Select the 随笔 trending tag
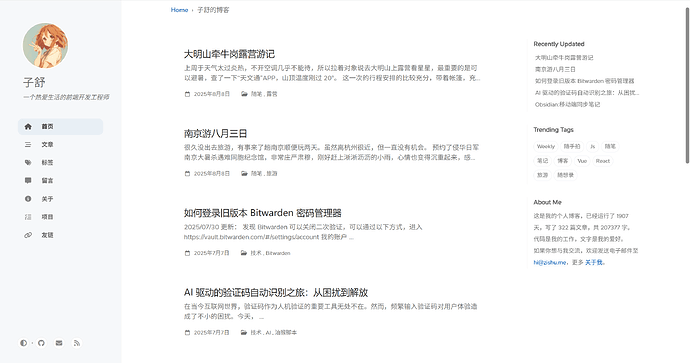The image size is (690, 363). [610, 147]
